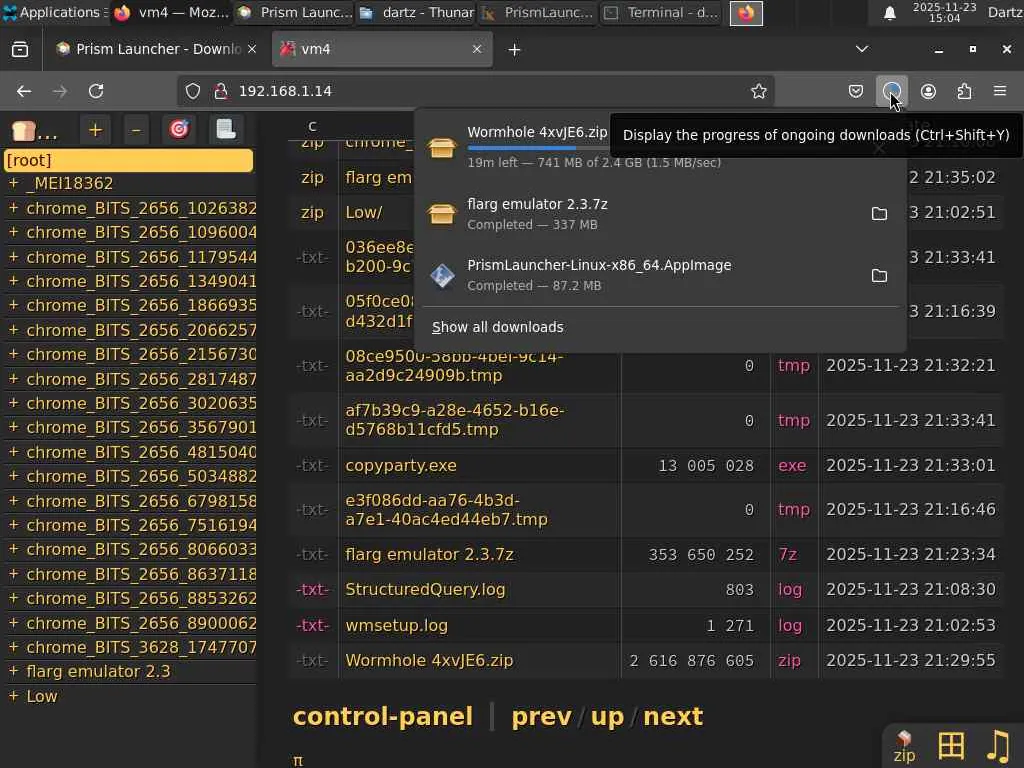Show site connection security info

pyautogui.click(x=221, y=91)
